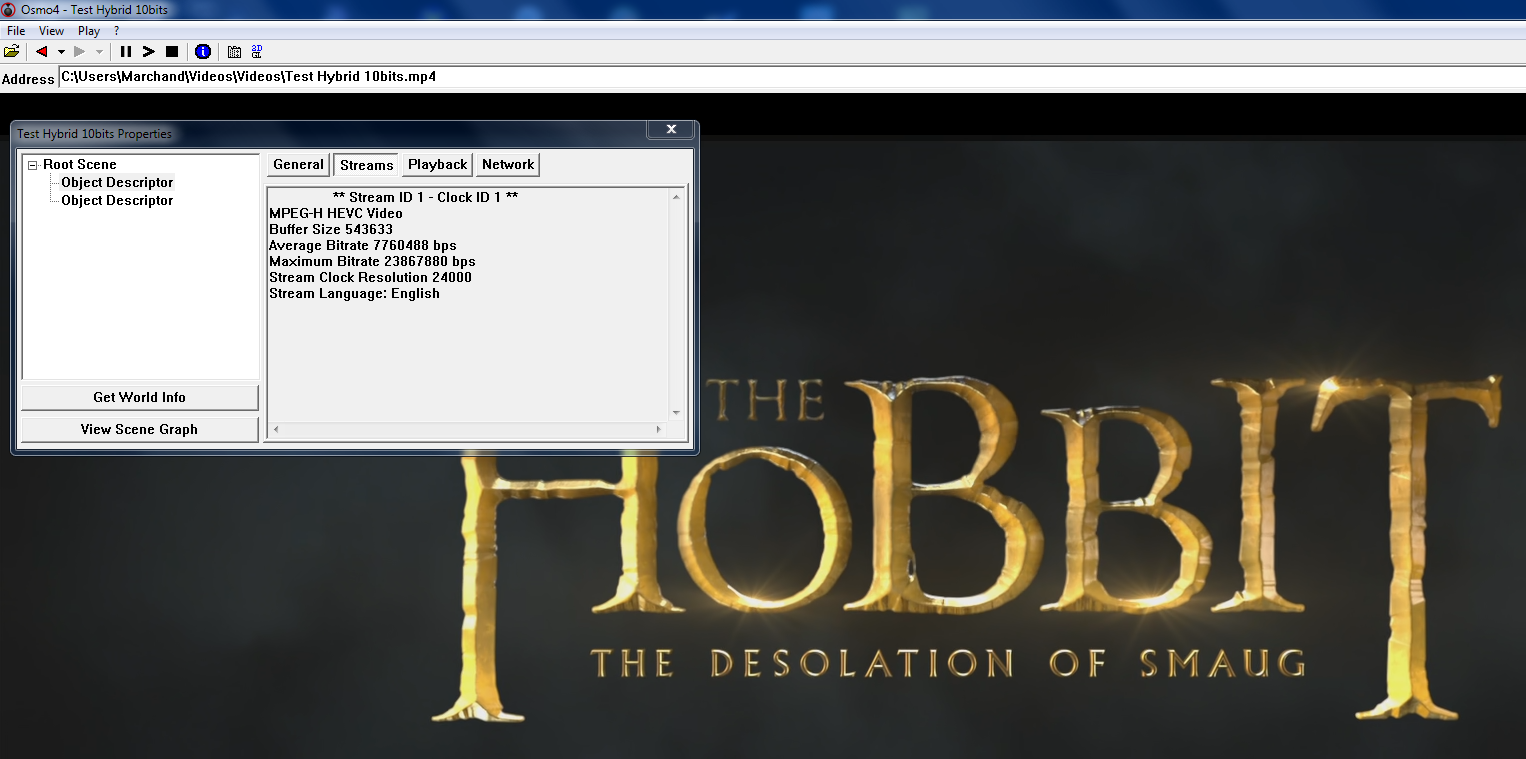
Task: Open the ? help menu
Action: (117, 31)
